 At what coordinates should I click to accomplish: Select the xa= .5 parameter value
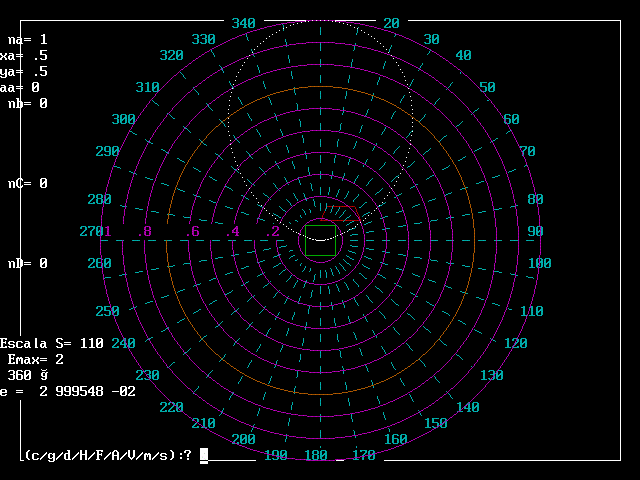24,55
